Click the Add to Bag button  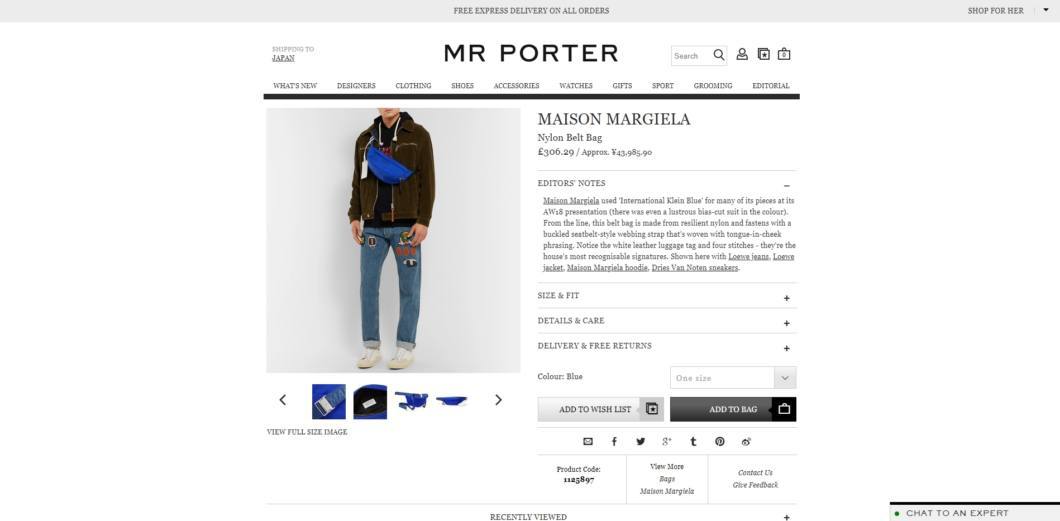tap(733, 410)
